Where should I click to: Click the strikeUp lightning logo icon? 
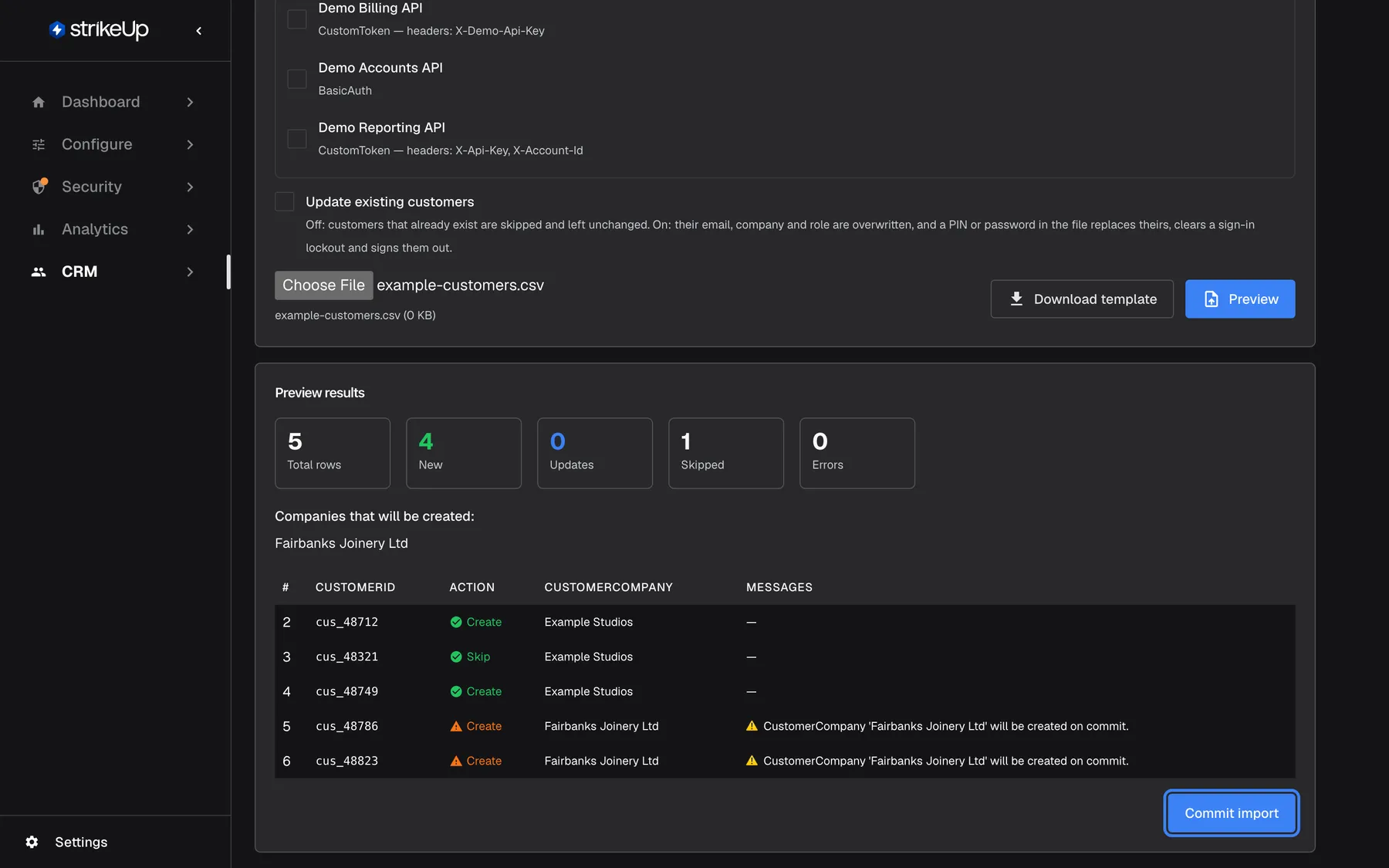coord(57,29)
